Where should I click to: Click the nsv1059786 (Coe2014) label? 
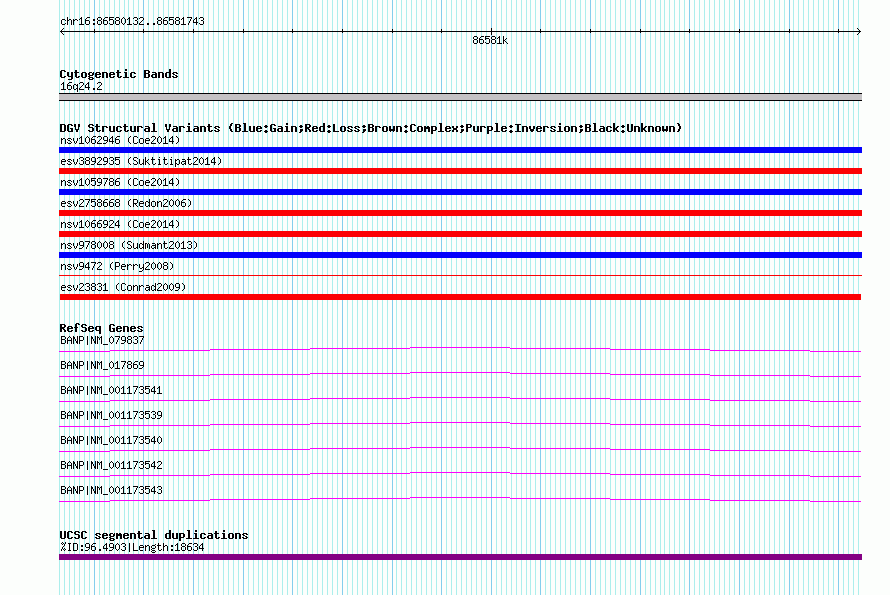120,182
